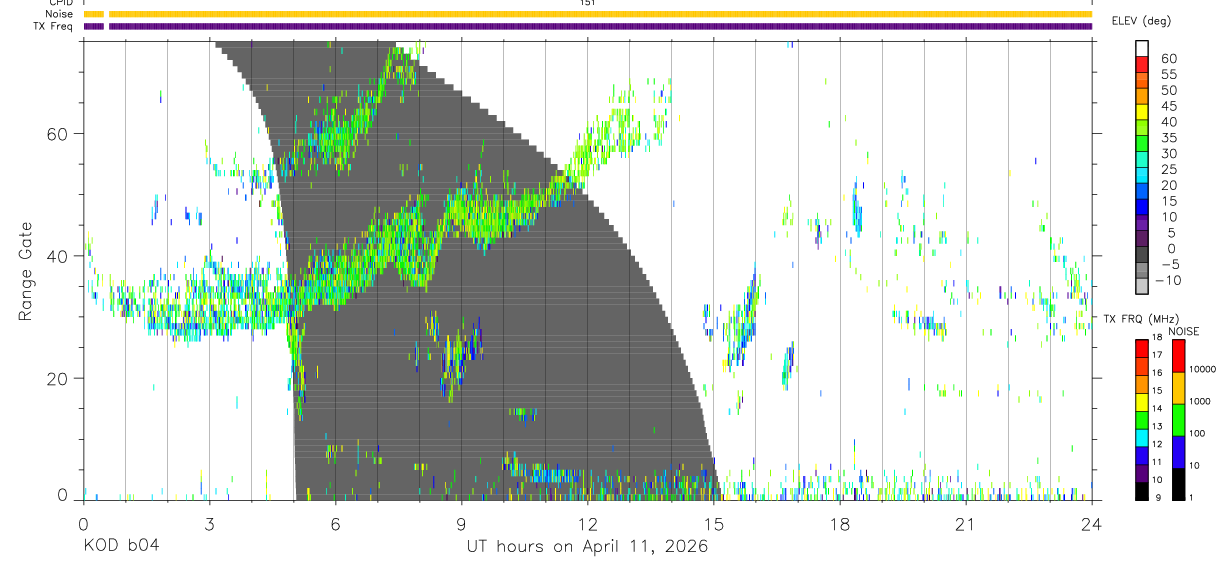1228x567 pixels.
Task: Select the x-axis tick label "6"
Action: click(x=335, y=523)
